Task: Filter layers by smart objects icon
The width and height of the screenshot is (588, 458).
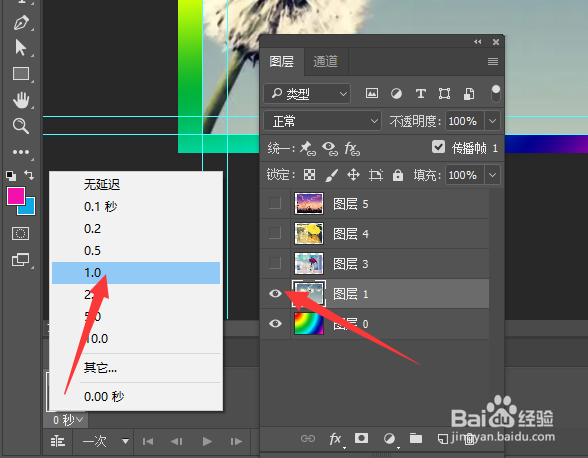Action: tap(469, 93)
